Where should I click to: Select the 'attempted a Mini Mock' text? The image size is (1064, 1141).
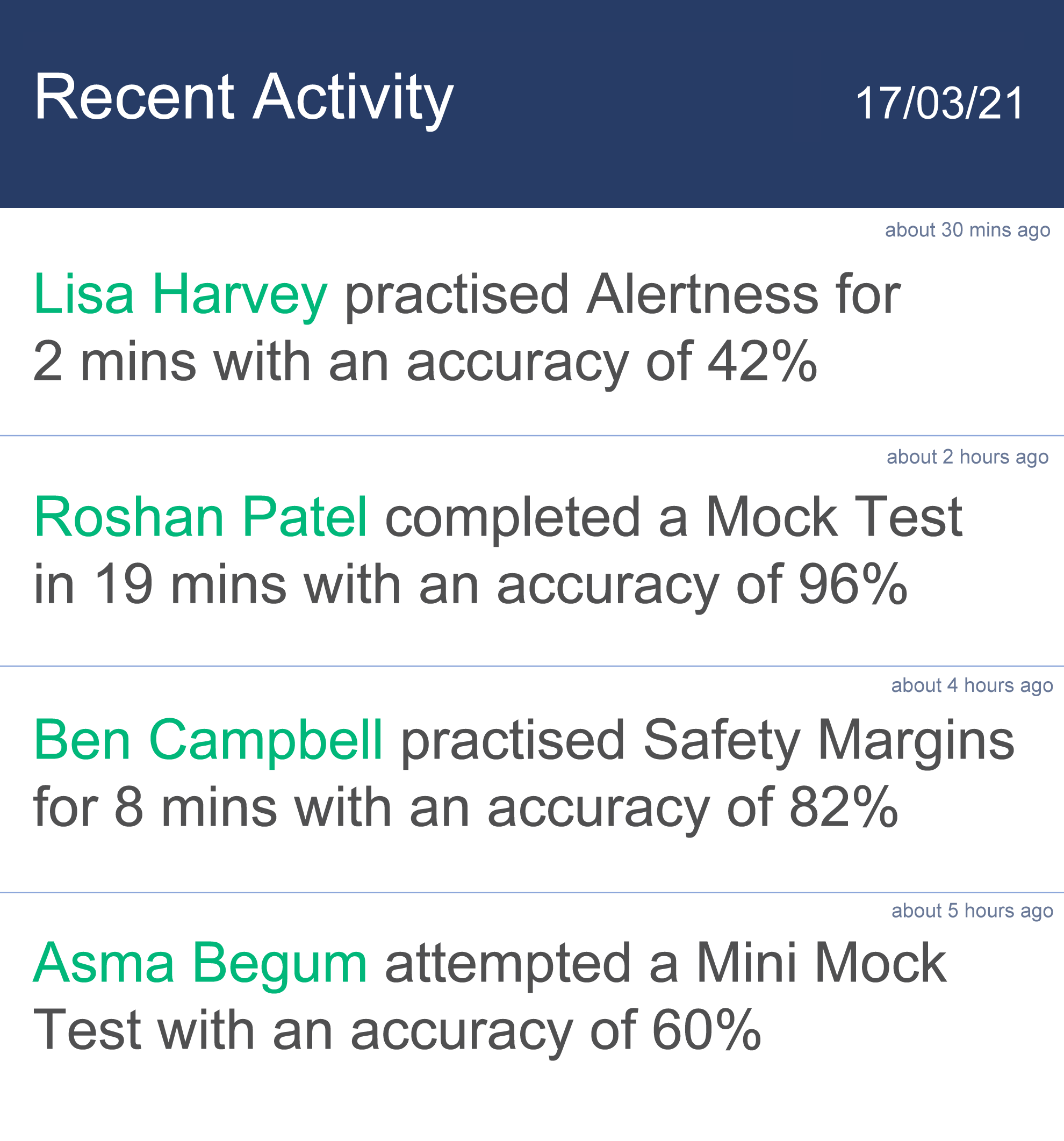click(x=665, y=967)
